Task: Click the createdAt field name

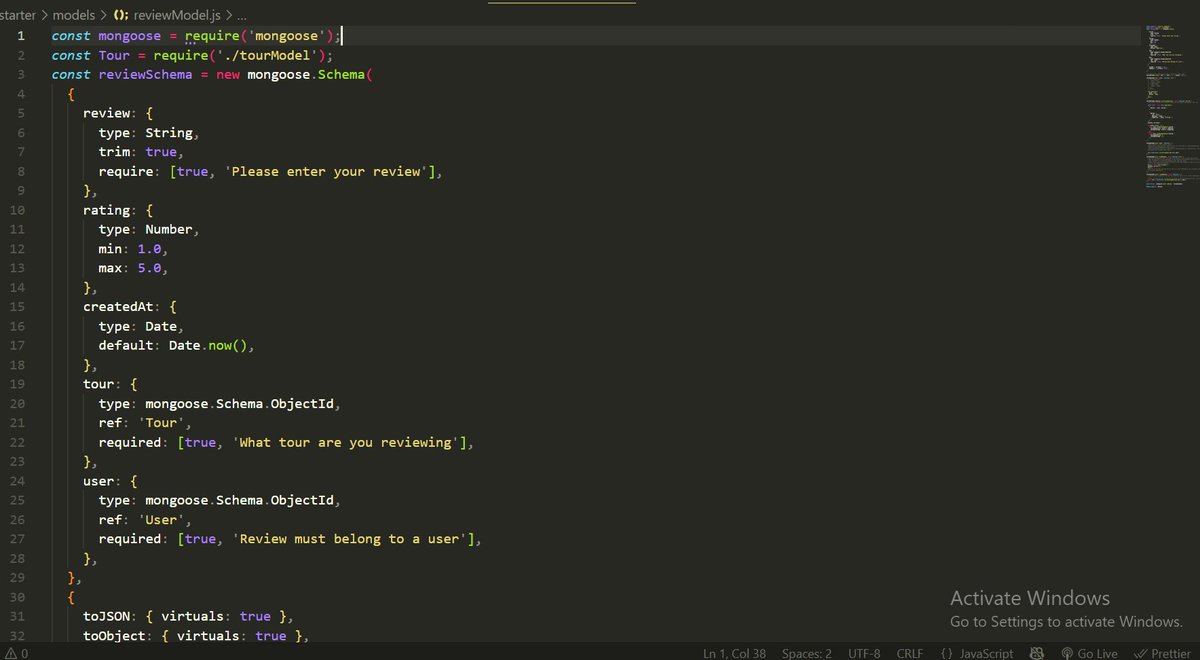Action: [x=118, y=306]
